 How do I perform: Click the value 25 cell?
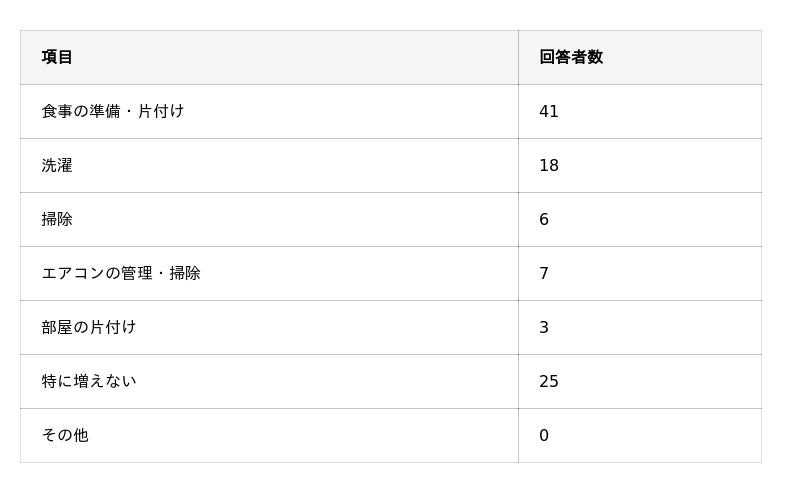point(640,381)
